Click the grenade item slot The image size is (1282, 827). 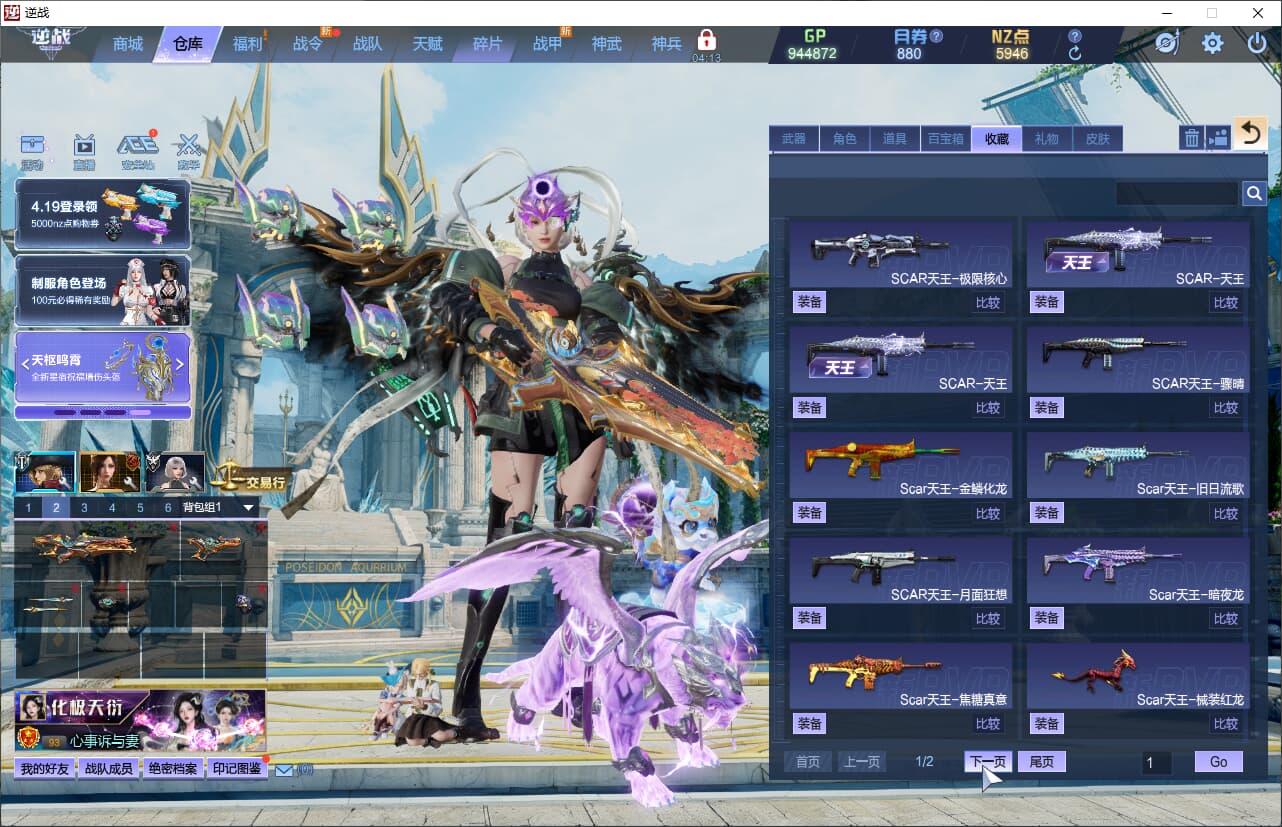point(246,603)
